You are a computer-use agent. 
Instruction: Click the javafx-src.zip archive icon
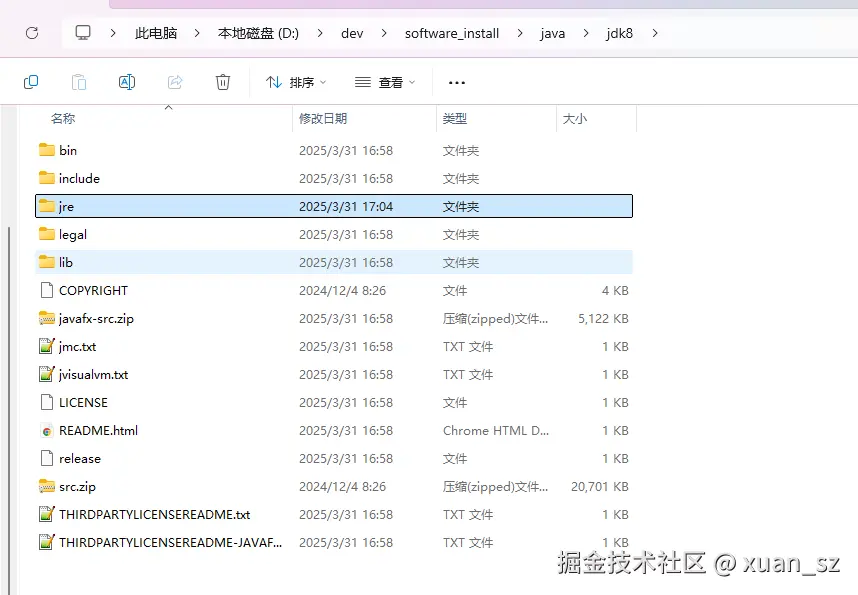coord(47,318)
